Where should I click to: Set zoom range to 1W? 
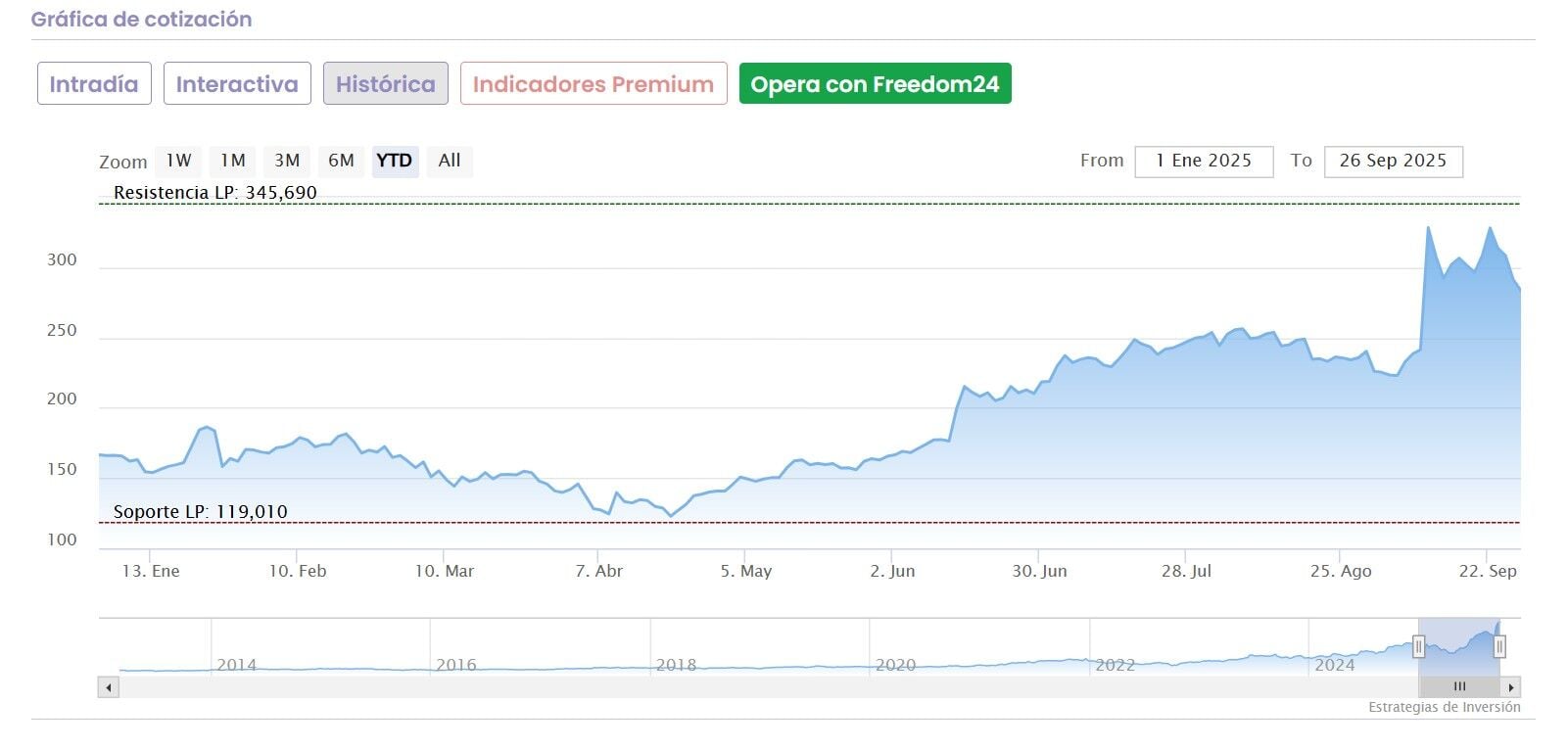178,161
